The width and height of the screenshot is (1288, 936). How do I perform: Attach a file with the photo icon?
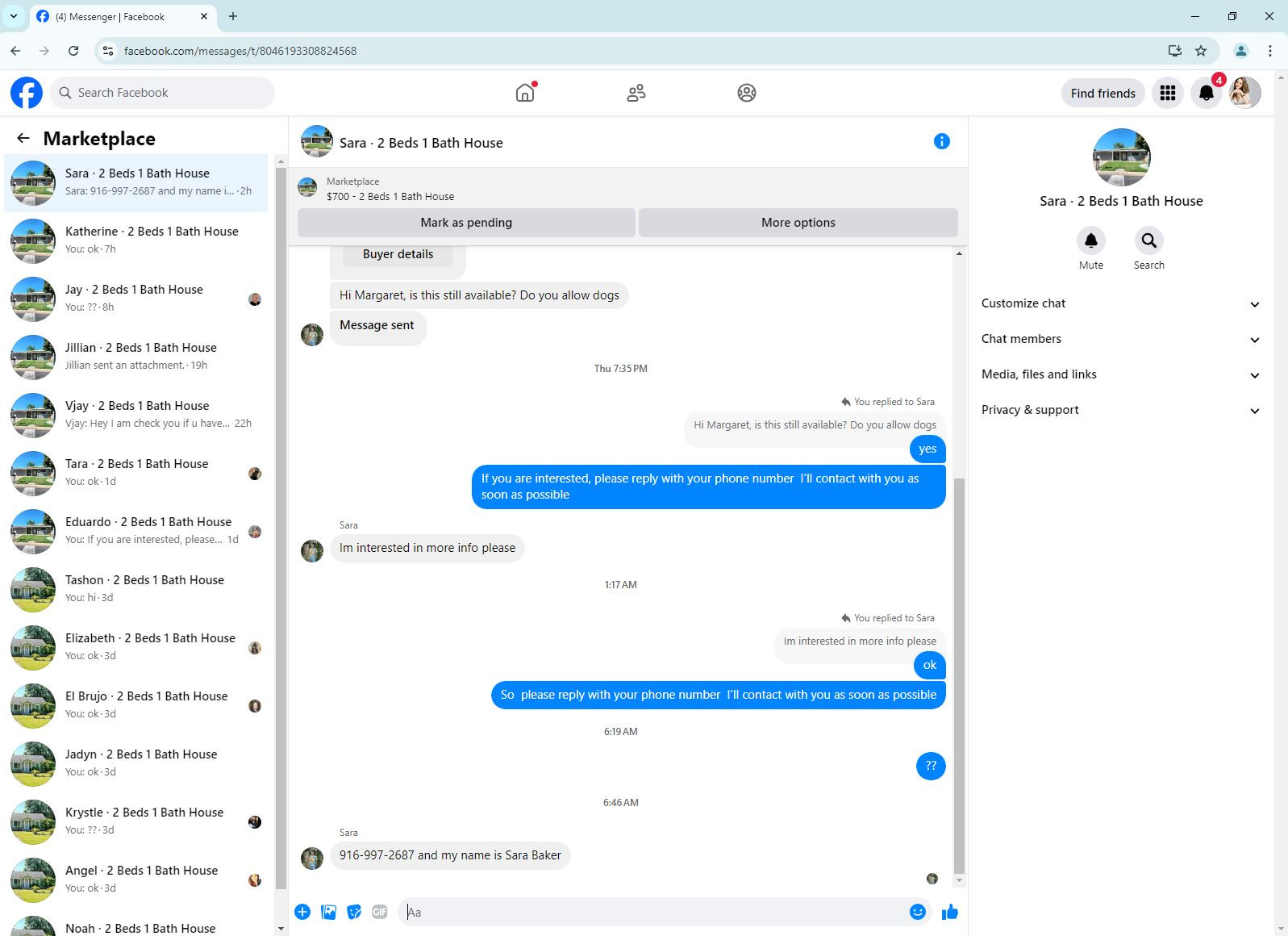[328, 912]
